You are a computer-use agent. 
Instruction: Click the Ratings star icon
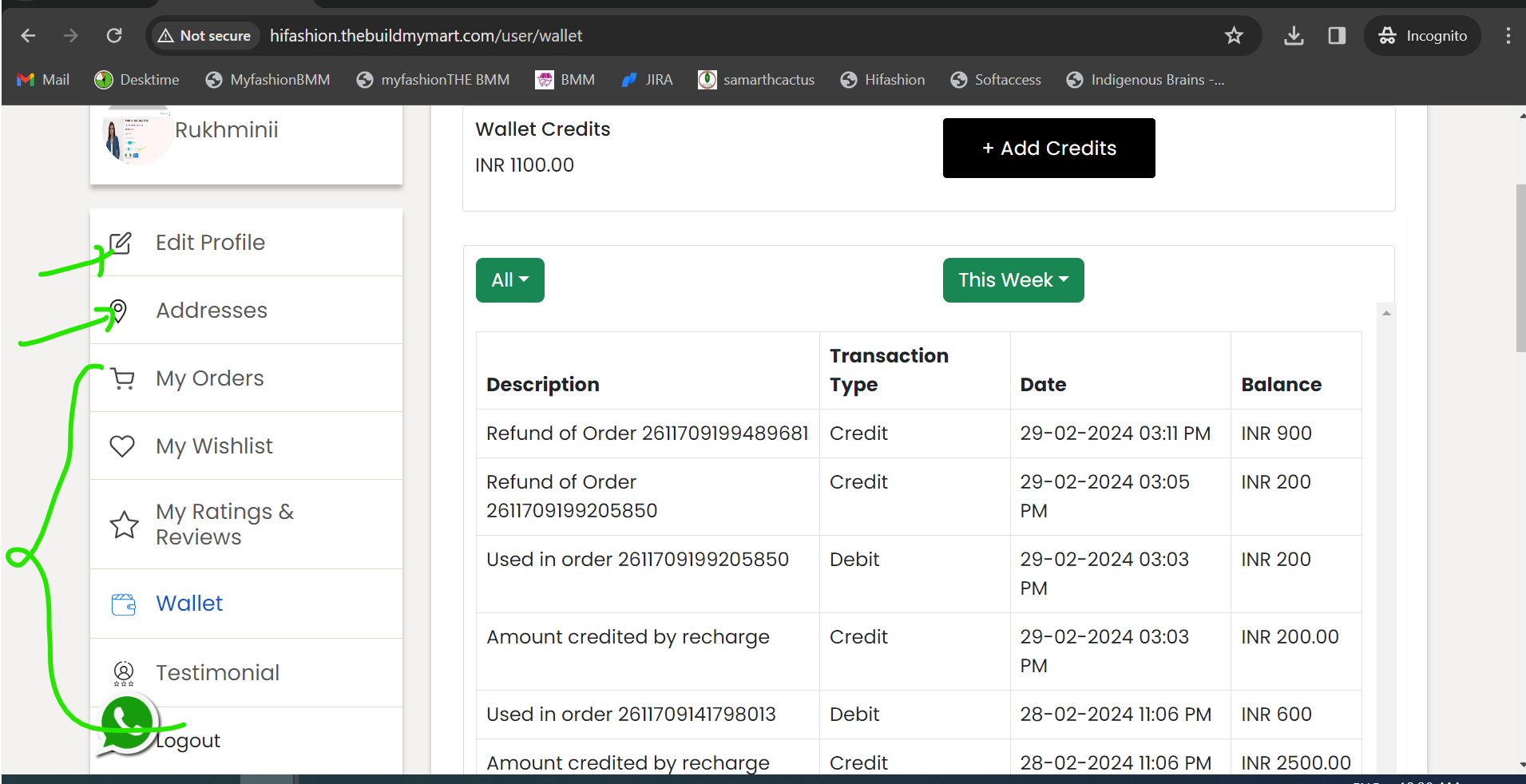coord(124,525)
